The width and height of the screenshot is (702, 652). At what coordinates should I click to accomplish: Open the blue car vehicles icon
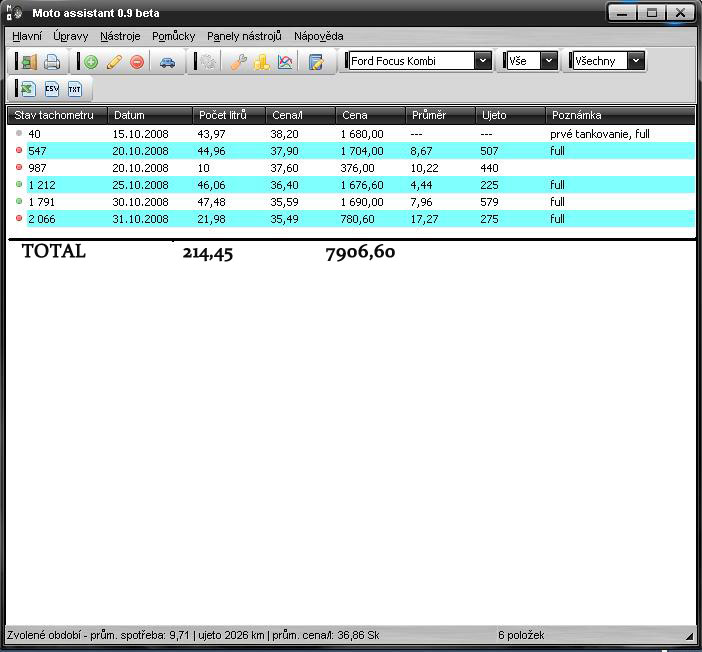(x=167, y=62)
